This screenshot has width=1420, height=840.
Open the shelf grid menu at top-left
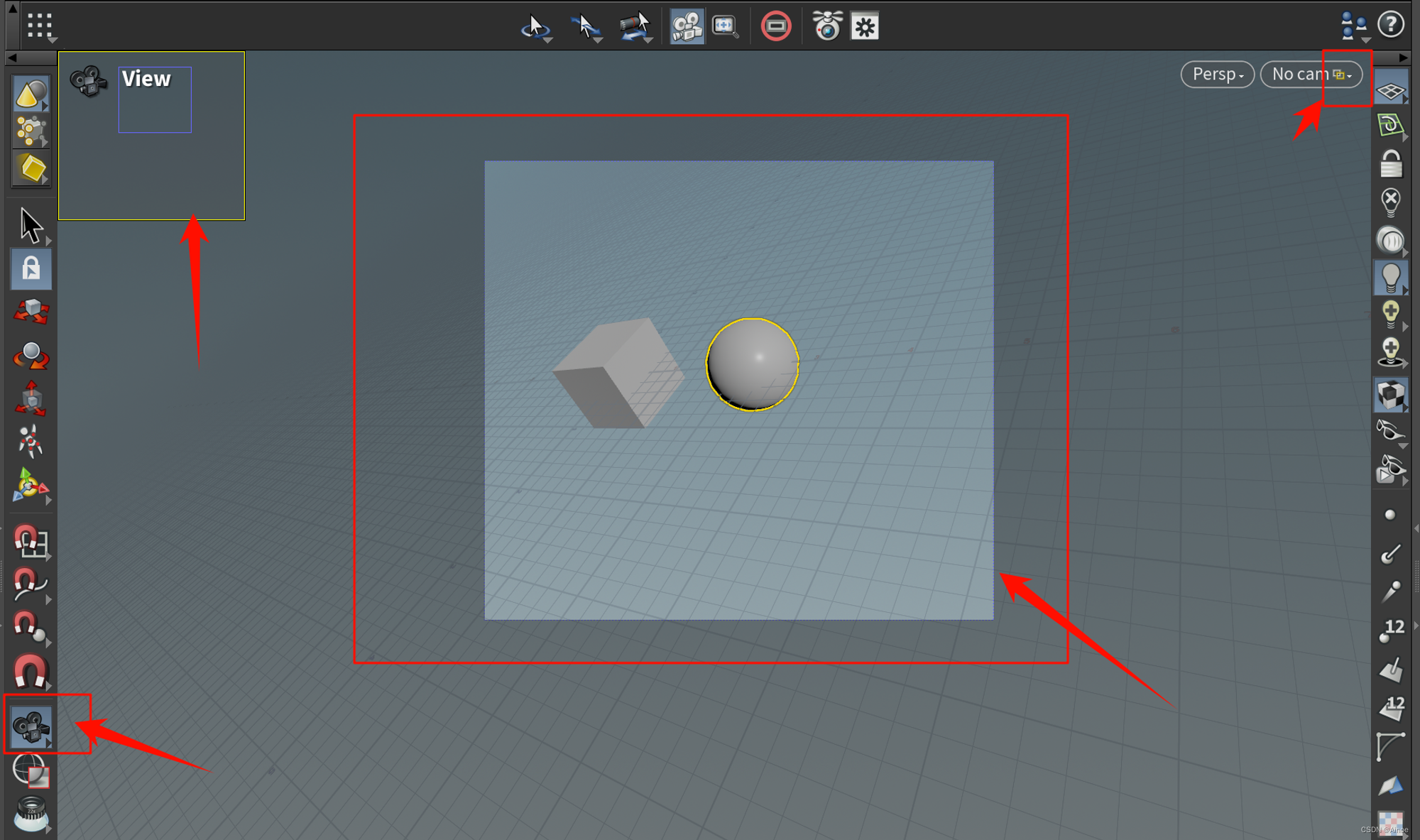click(x=40, y=26)
